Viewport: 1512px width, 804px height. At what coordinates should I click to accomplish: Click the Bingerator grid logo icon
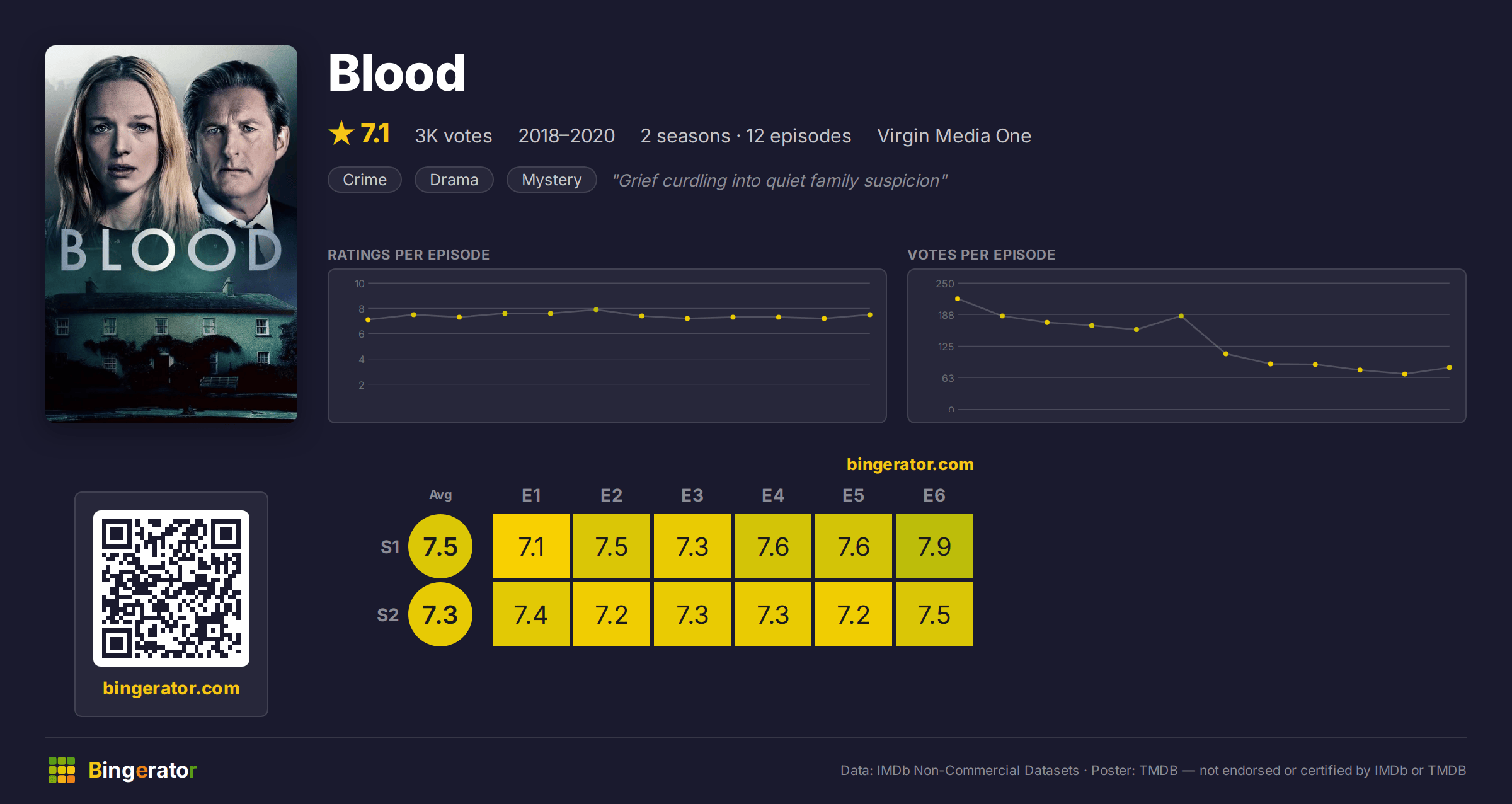[x=62, y=770]
